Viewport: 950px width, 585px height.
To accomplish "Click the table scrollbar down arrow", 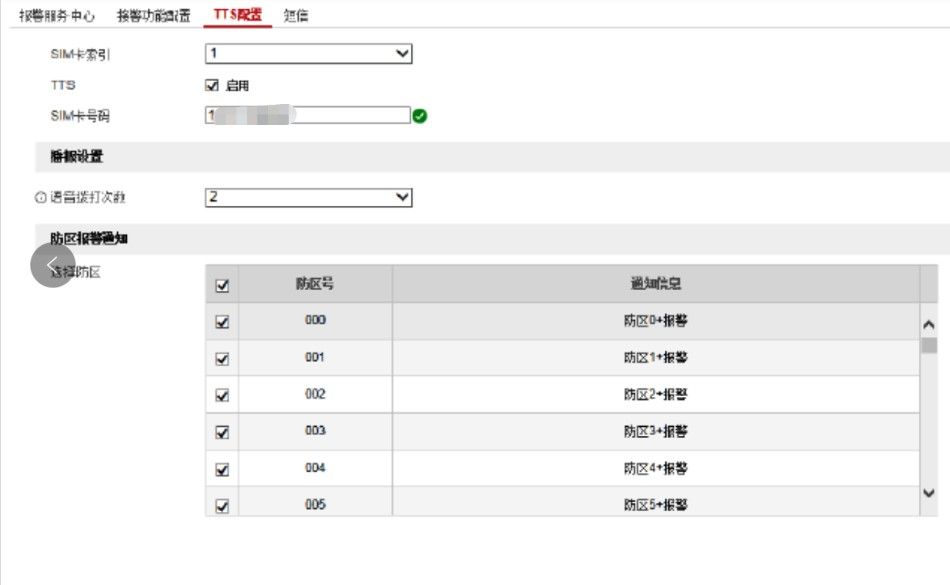I will pos(929,493).
